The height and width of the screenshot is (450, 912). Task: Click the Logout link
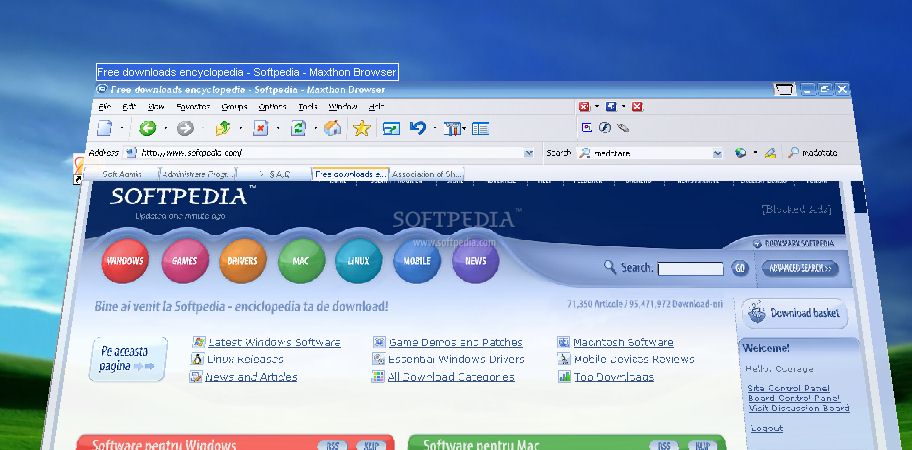coord(767,428)
